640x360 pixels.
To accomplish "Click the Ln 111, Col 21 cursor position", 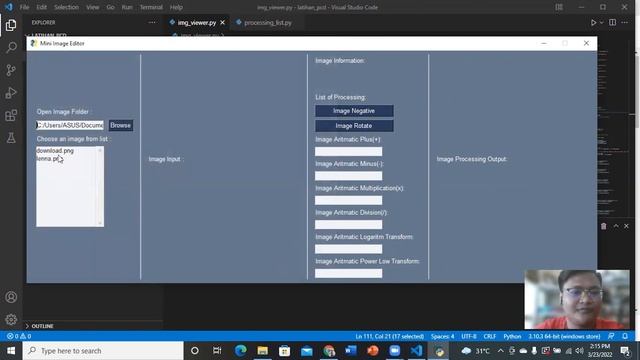I will coord(389,336).
